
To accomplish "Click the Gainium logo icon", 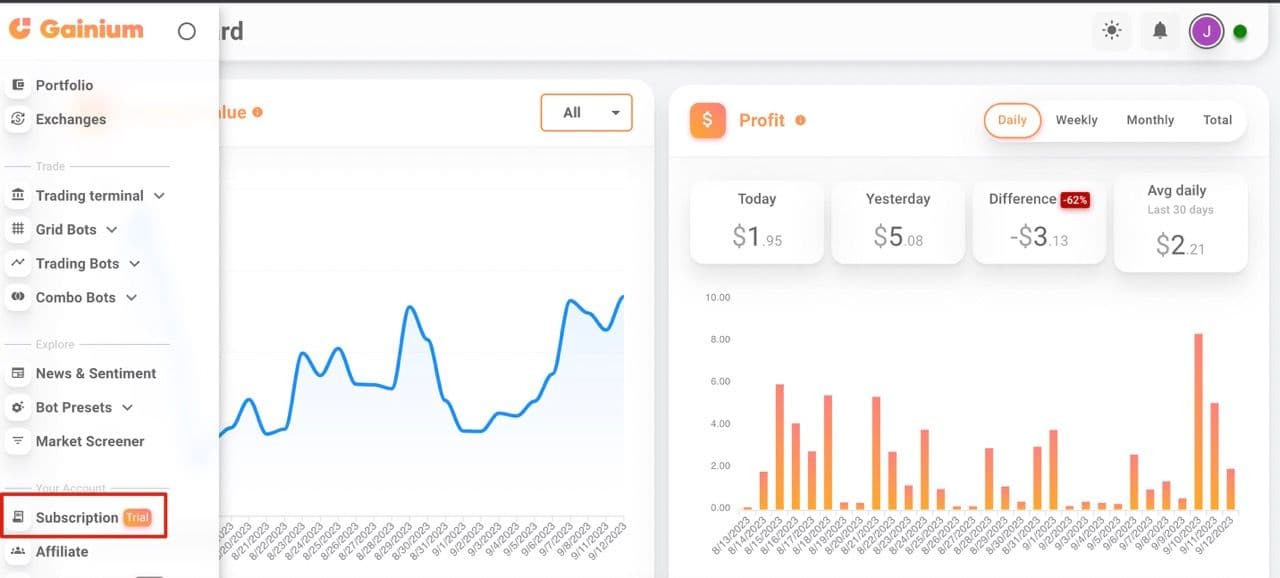I will point(20,29).
